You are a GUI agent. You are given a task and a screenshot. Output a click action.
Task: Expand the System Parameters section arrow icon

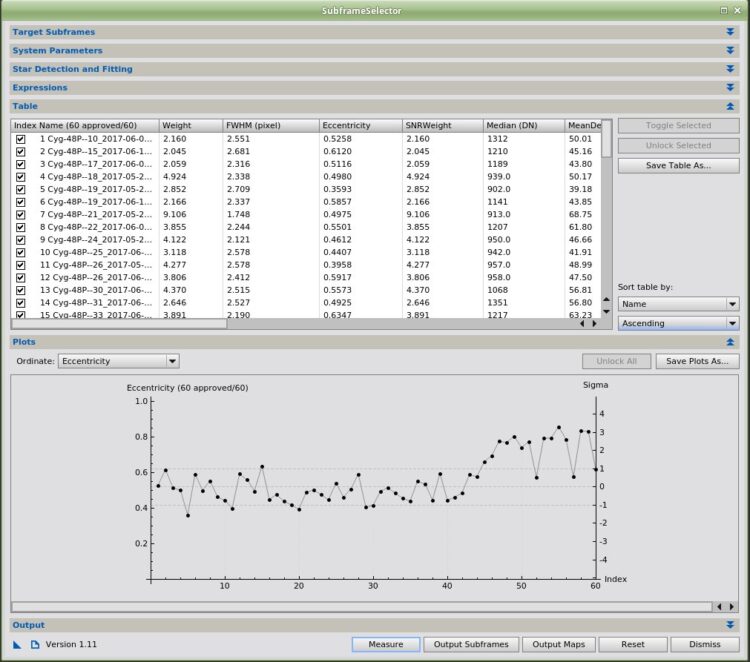[x=730, y=51]
